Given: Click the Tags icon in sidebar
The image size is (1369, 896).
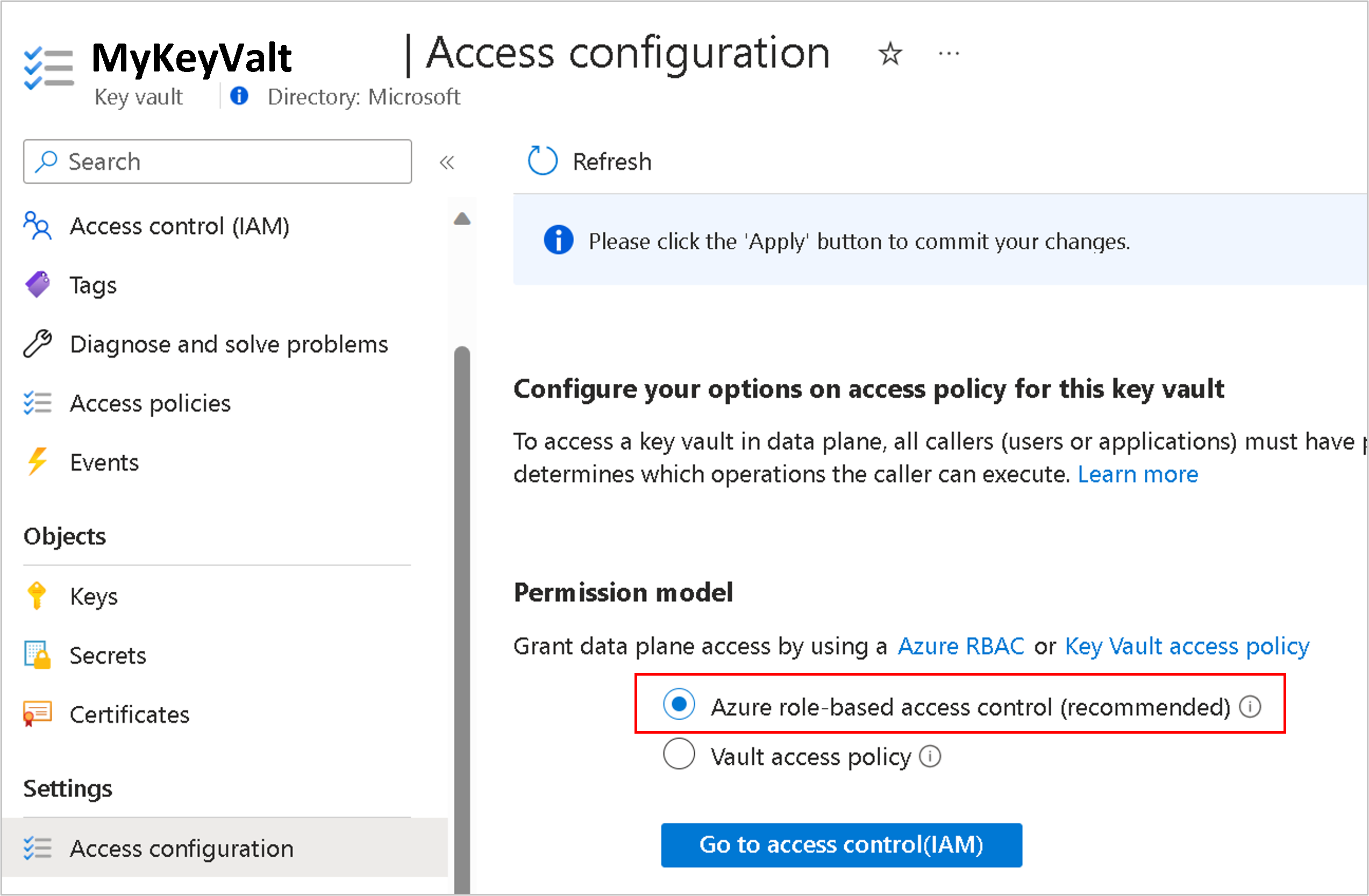Looking at the screenshot, I should point(38,285).
